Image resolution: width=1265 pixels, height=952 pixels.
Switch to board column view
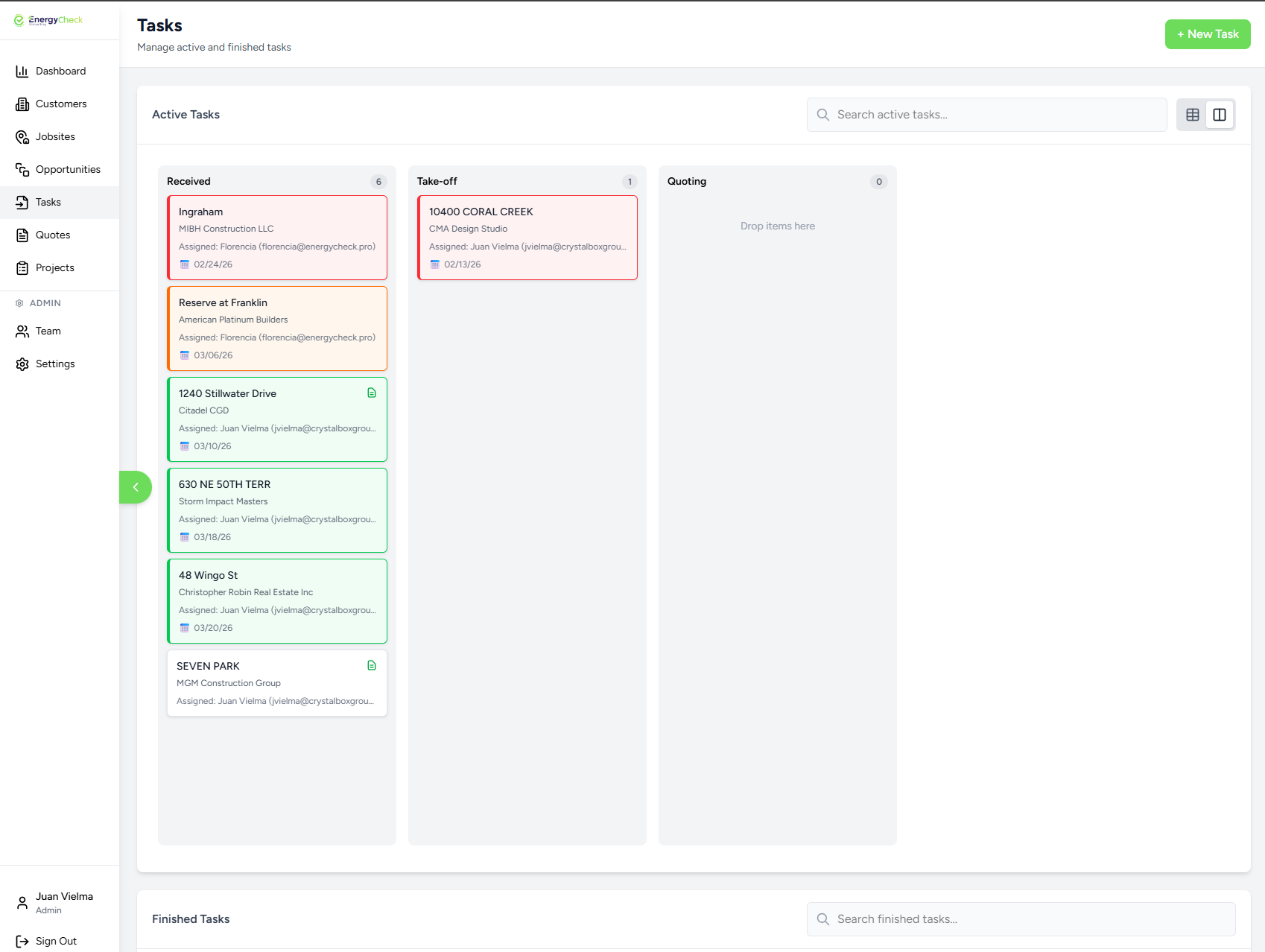coord(1220,115)
